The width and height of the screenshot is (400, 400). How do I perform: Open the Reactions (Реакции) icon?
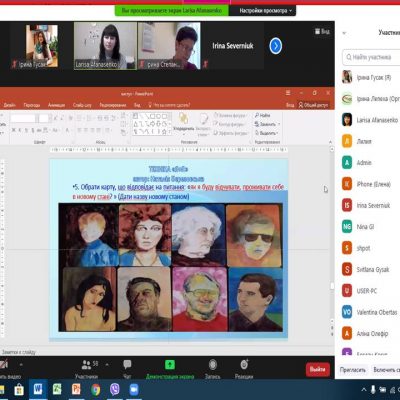click(x=244, y=364)
